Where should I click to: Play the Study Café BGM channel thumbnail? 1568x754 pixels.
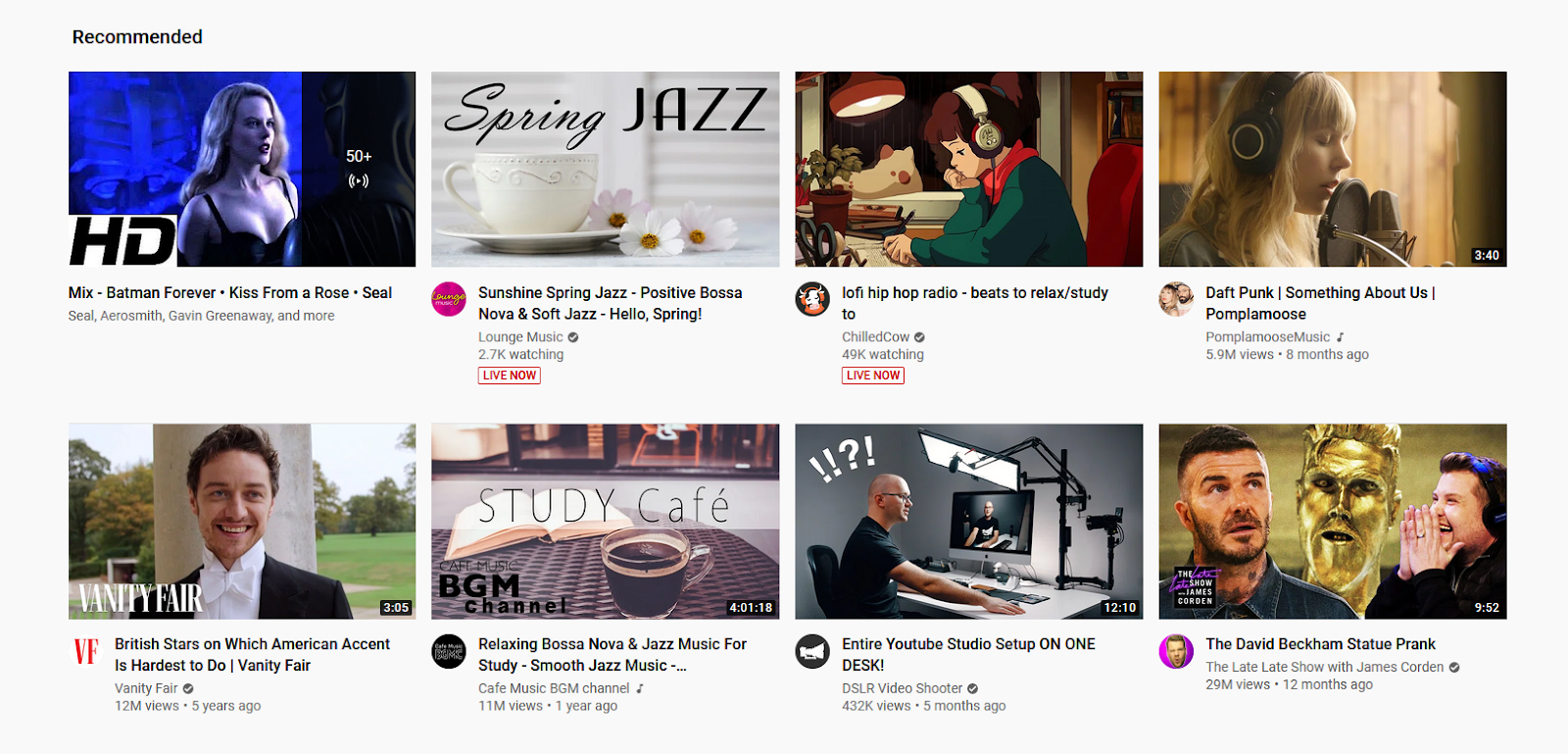pyautogui.click(x=606, y=521)
